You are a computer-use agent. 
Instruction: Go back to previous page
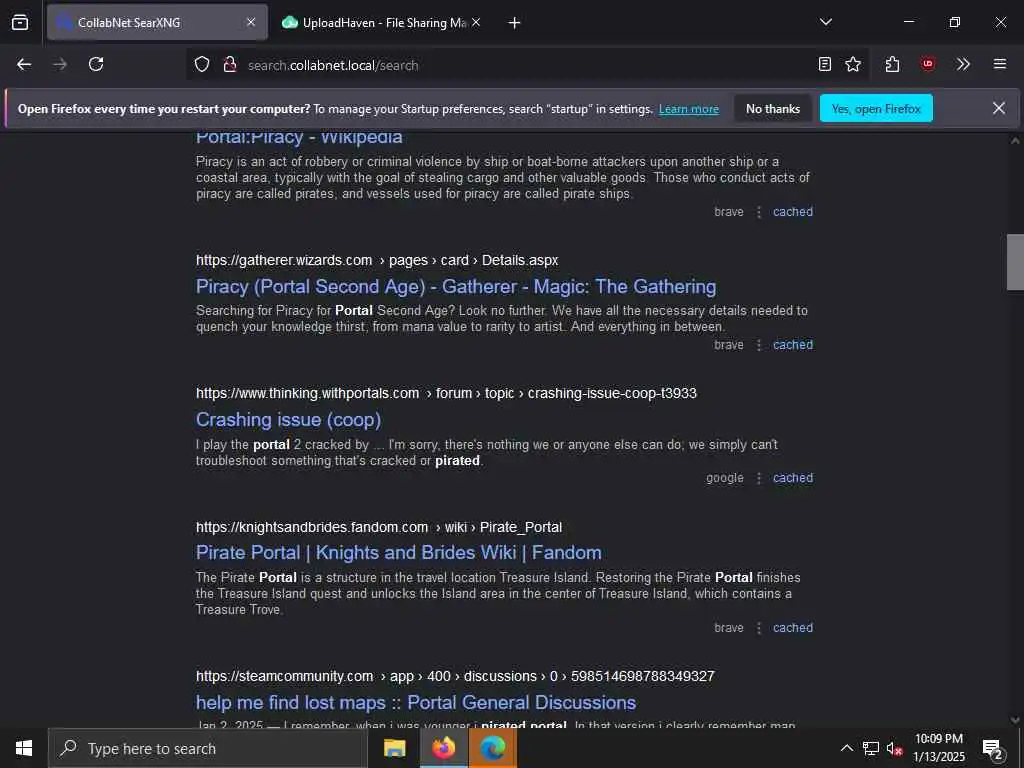[24, 64]
